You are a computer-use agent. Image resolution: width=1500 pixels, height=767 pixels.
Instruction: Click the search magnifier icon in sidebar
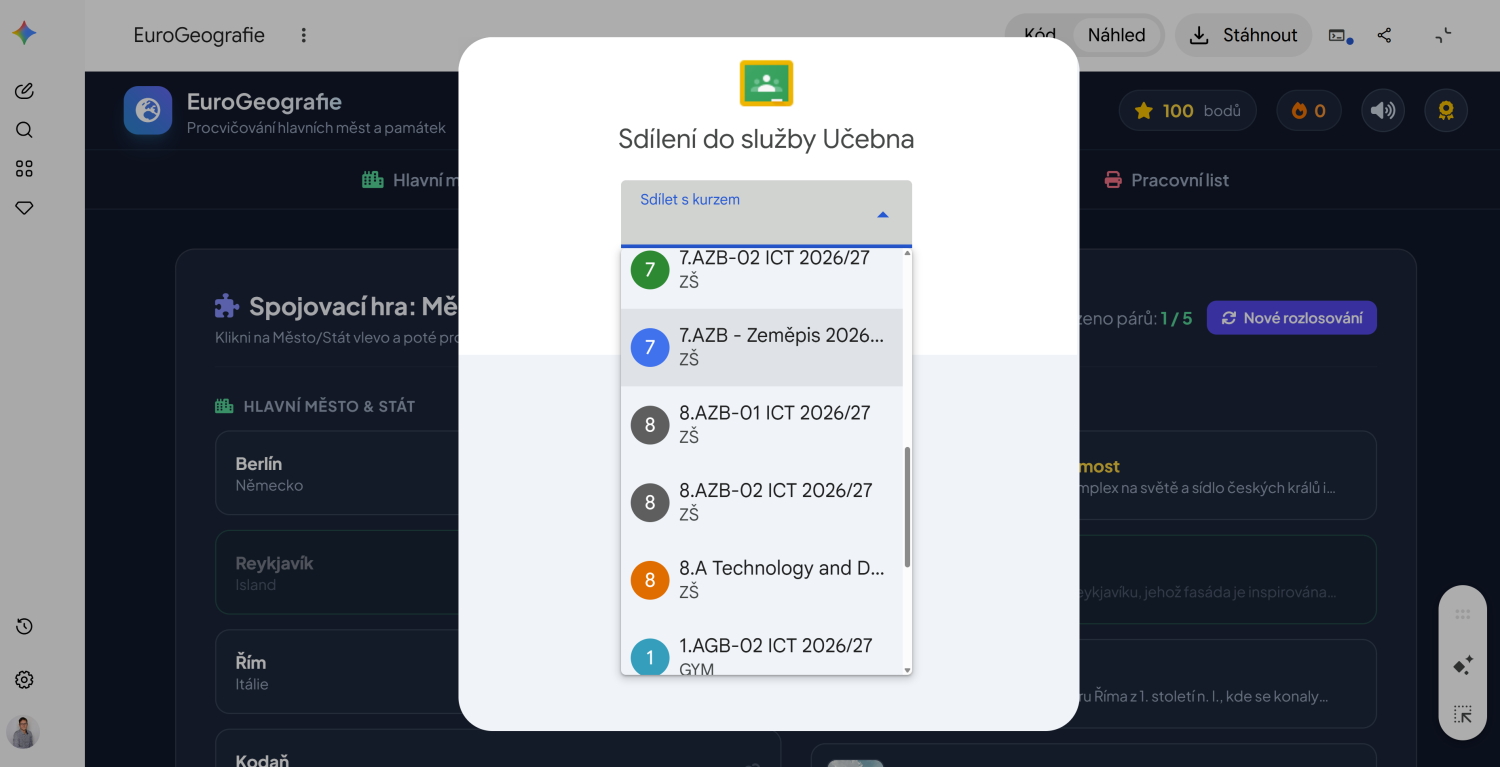(x=24, y=130)
